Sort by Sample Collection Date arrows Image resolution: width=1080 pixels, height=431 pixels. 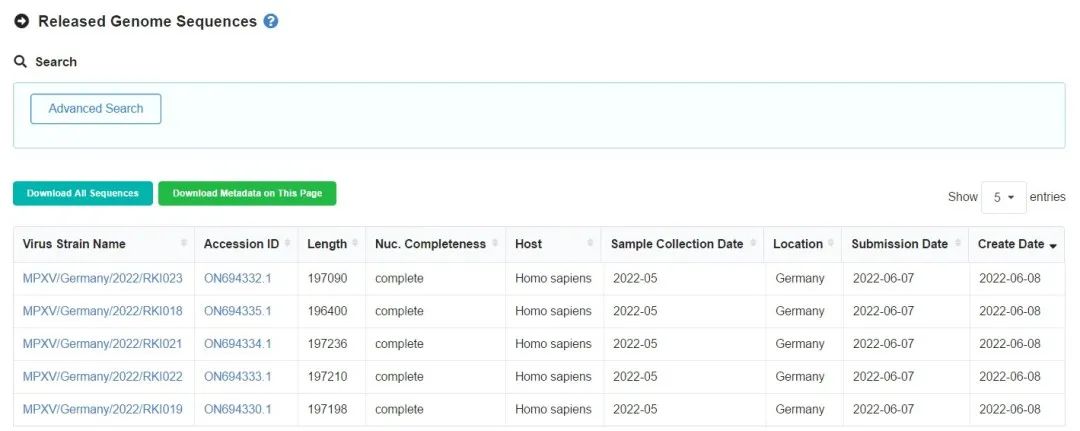[753, 244]
